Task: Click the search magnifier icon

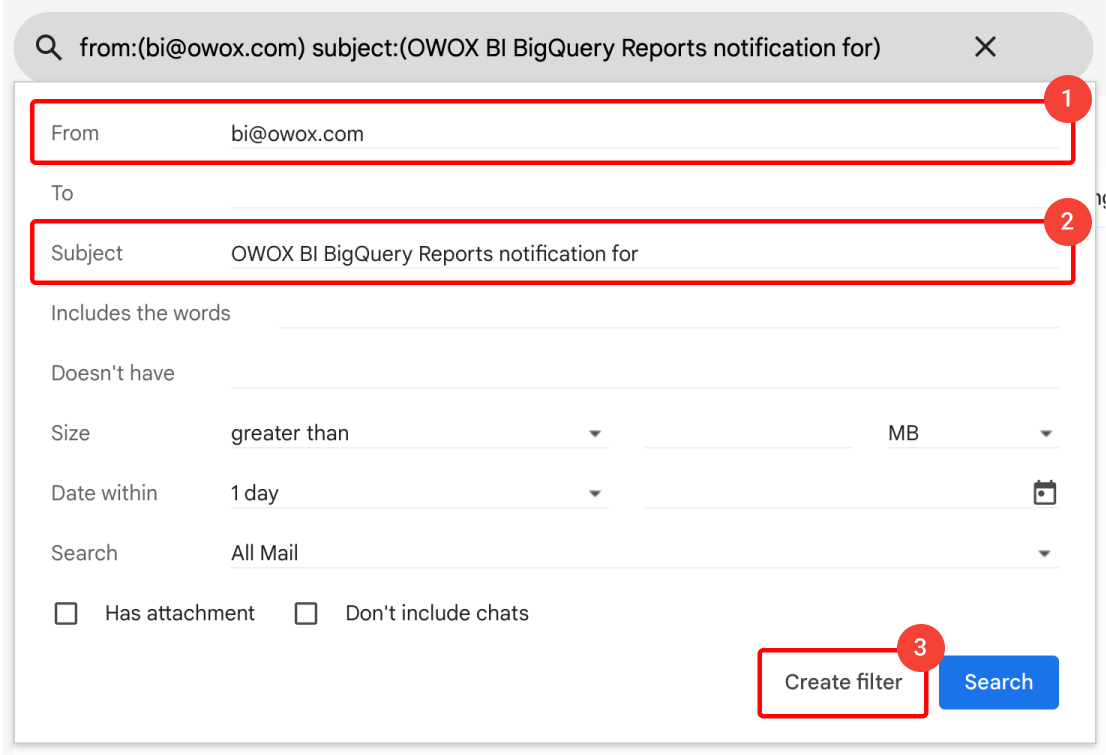Action: [49, 48]
